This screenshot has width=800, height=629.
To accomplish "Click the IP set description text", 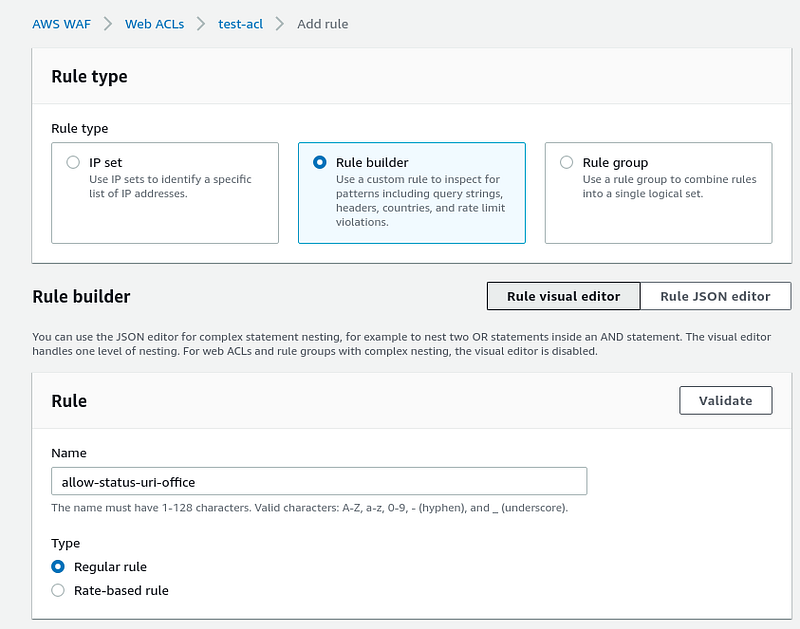I will (170, 186).
